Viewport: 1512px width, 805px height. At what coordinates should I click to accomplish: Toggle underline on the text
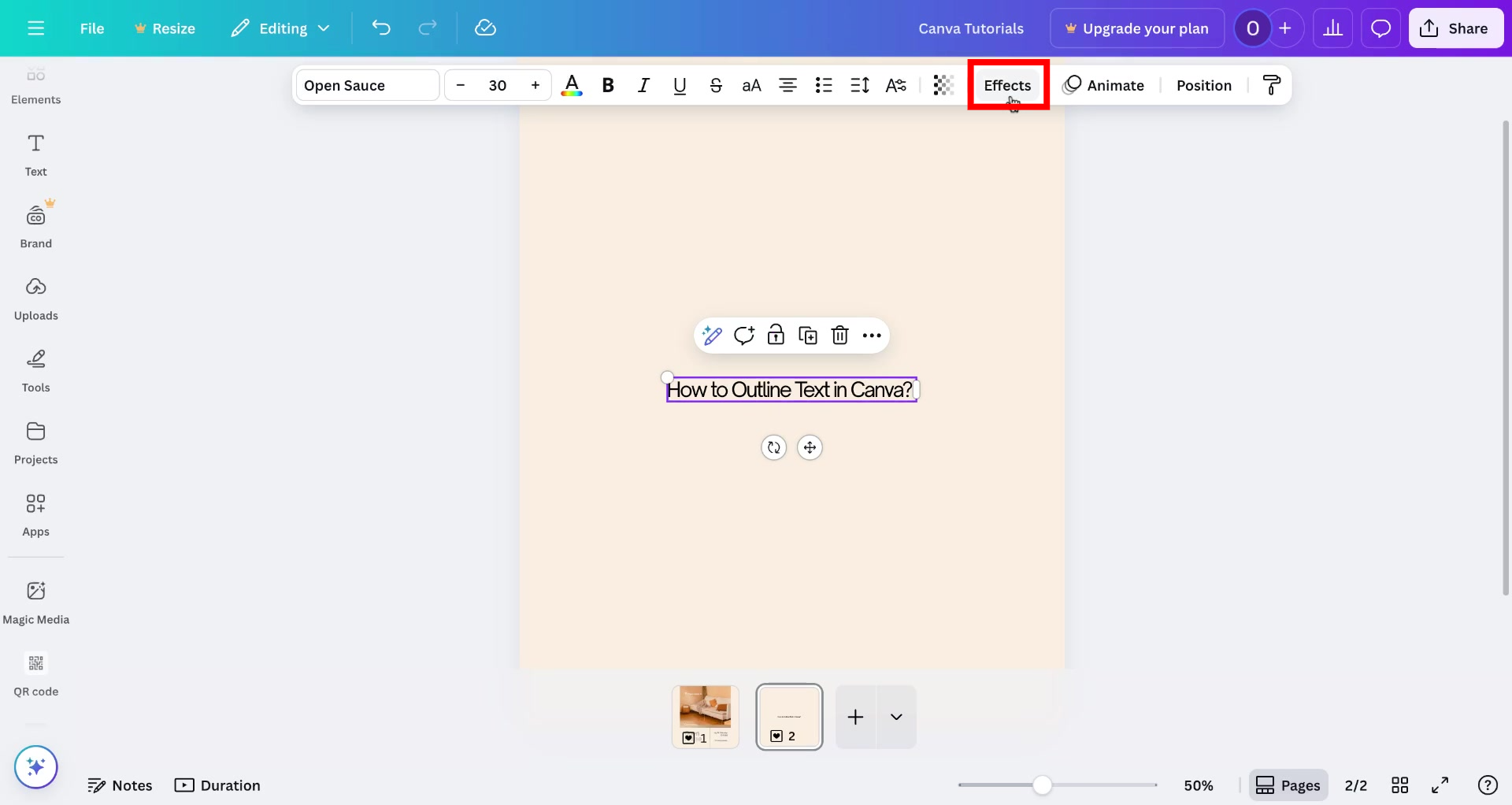click(679, 85)
